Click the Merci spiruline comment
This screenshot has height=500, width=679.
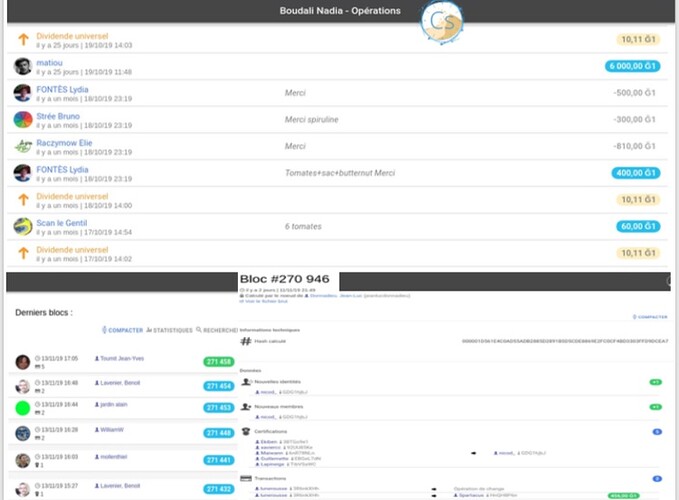[311, 120]
